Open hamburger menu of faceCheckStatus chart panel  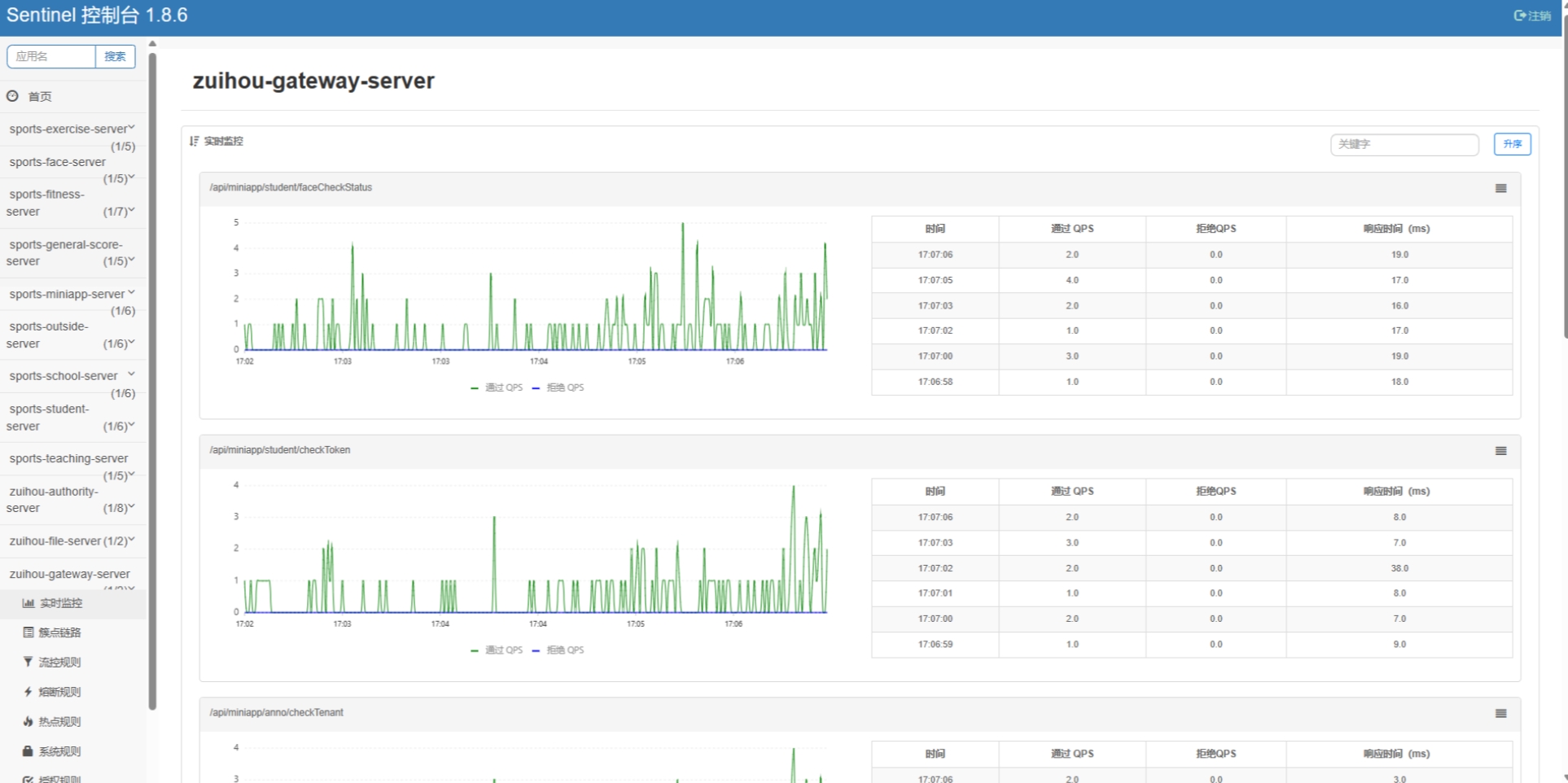(x=1500, y=188)
